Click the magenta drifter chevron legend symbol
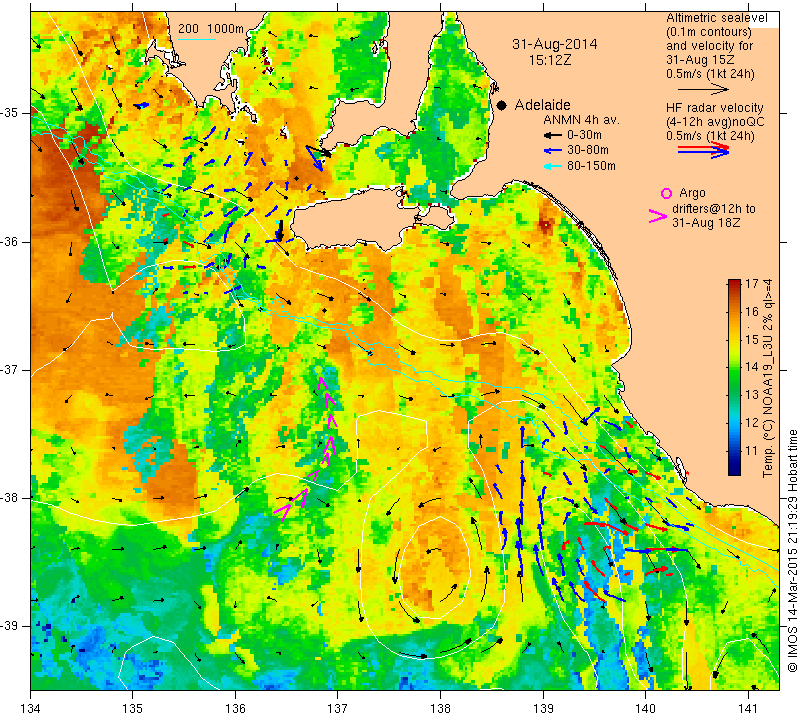The image size is (800, 720). 657,216
